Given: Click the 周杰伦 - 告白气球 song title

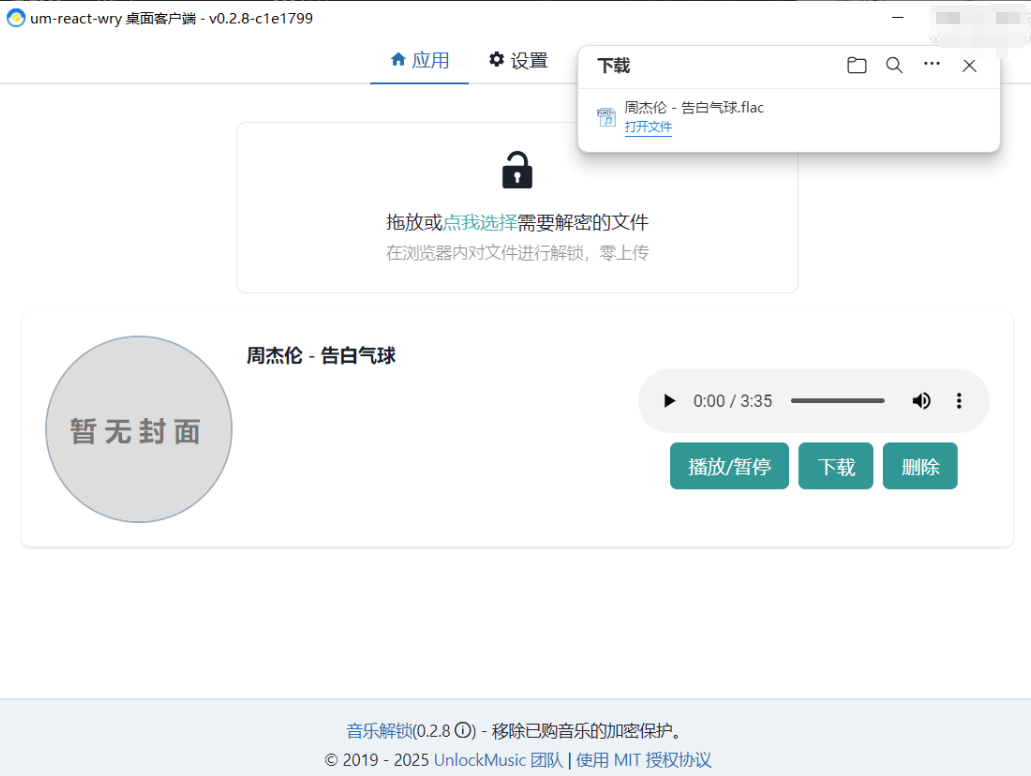Looking at the screenshot, I should coord(321,356).
